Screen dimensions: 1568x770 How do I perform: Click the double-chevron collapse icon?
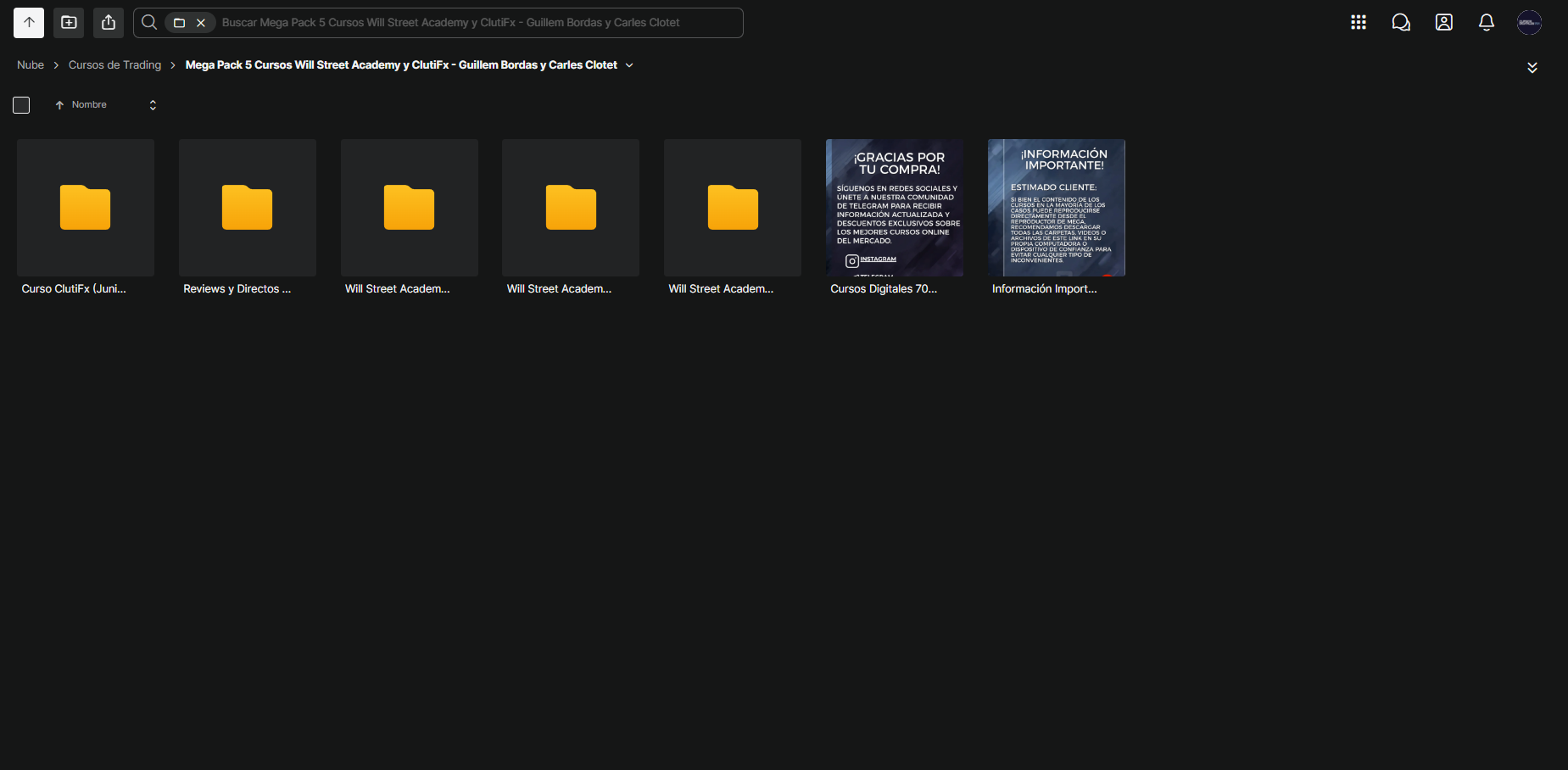[1532, 68]
